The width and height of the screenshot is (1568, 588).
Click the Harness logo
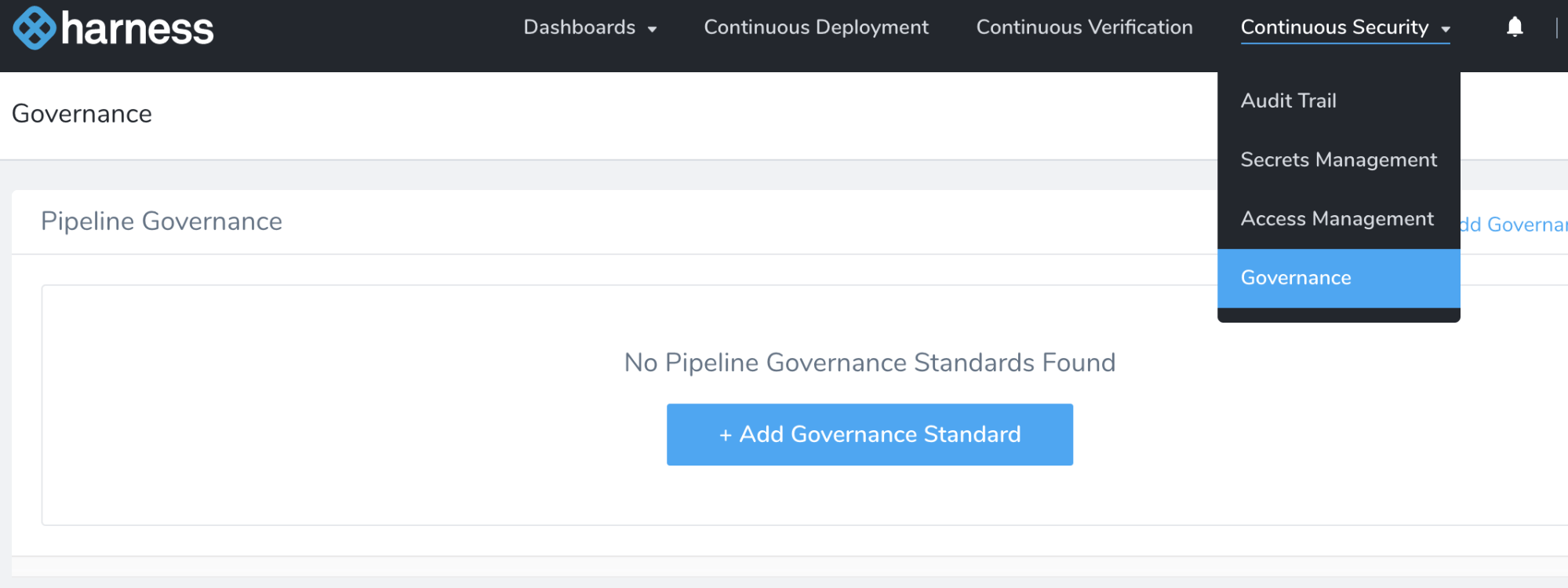tap(113, 28)
